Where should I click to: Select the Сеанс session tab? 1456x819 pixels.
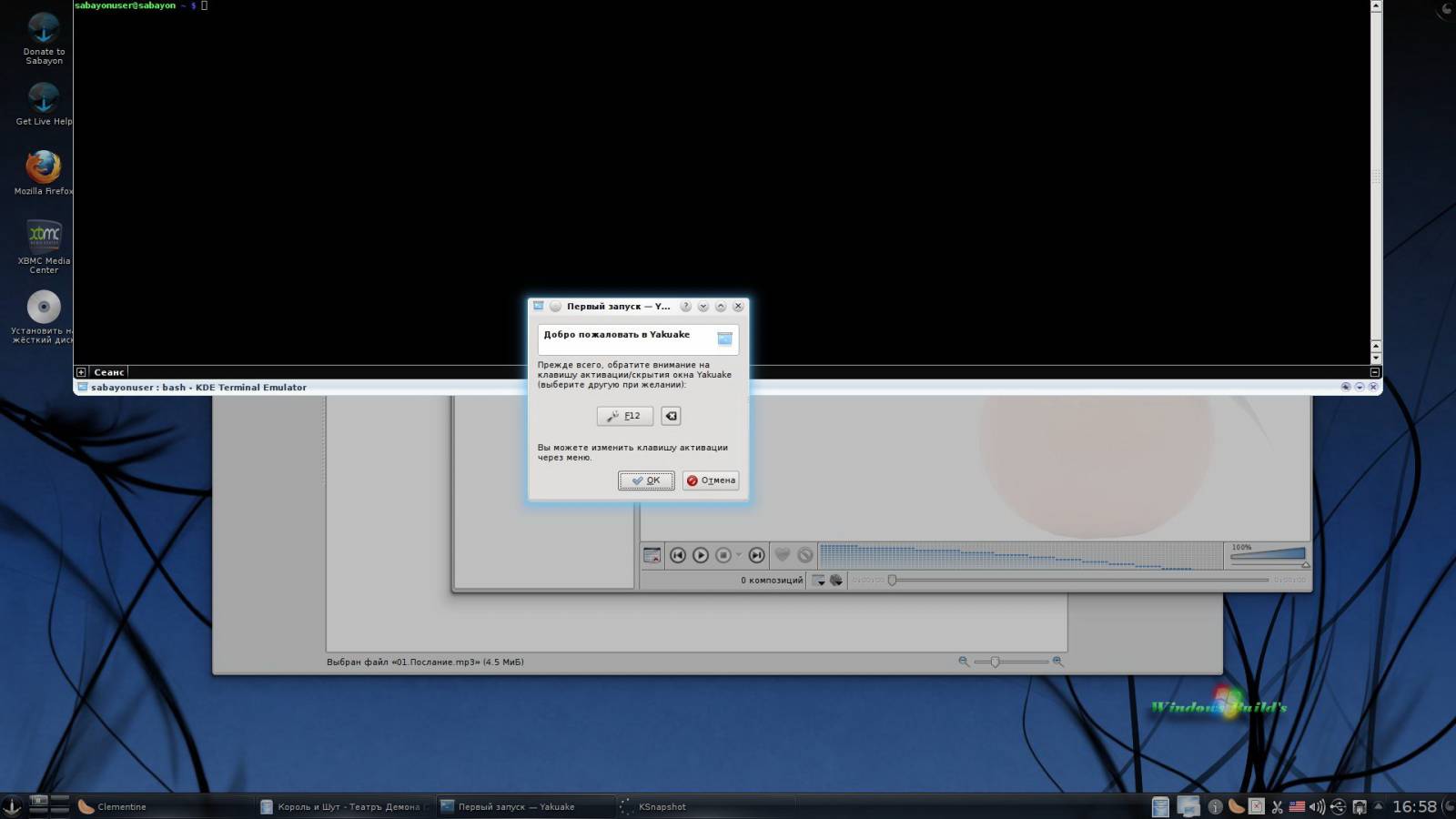click(108, 372)
